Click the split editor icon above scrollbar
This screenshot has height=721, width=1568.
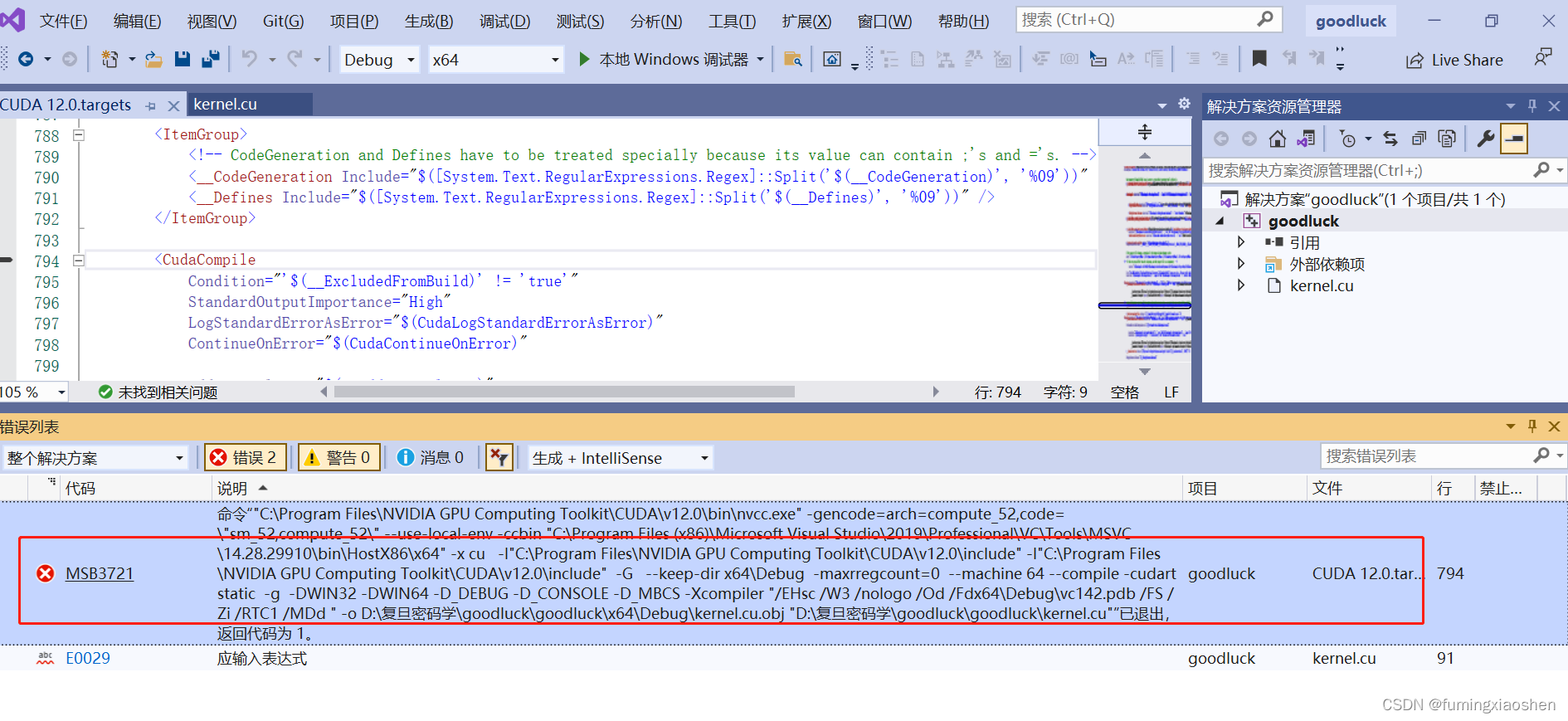pyautogui.click(x=1145, y=132)
